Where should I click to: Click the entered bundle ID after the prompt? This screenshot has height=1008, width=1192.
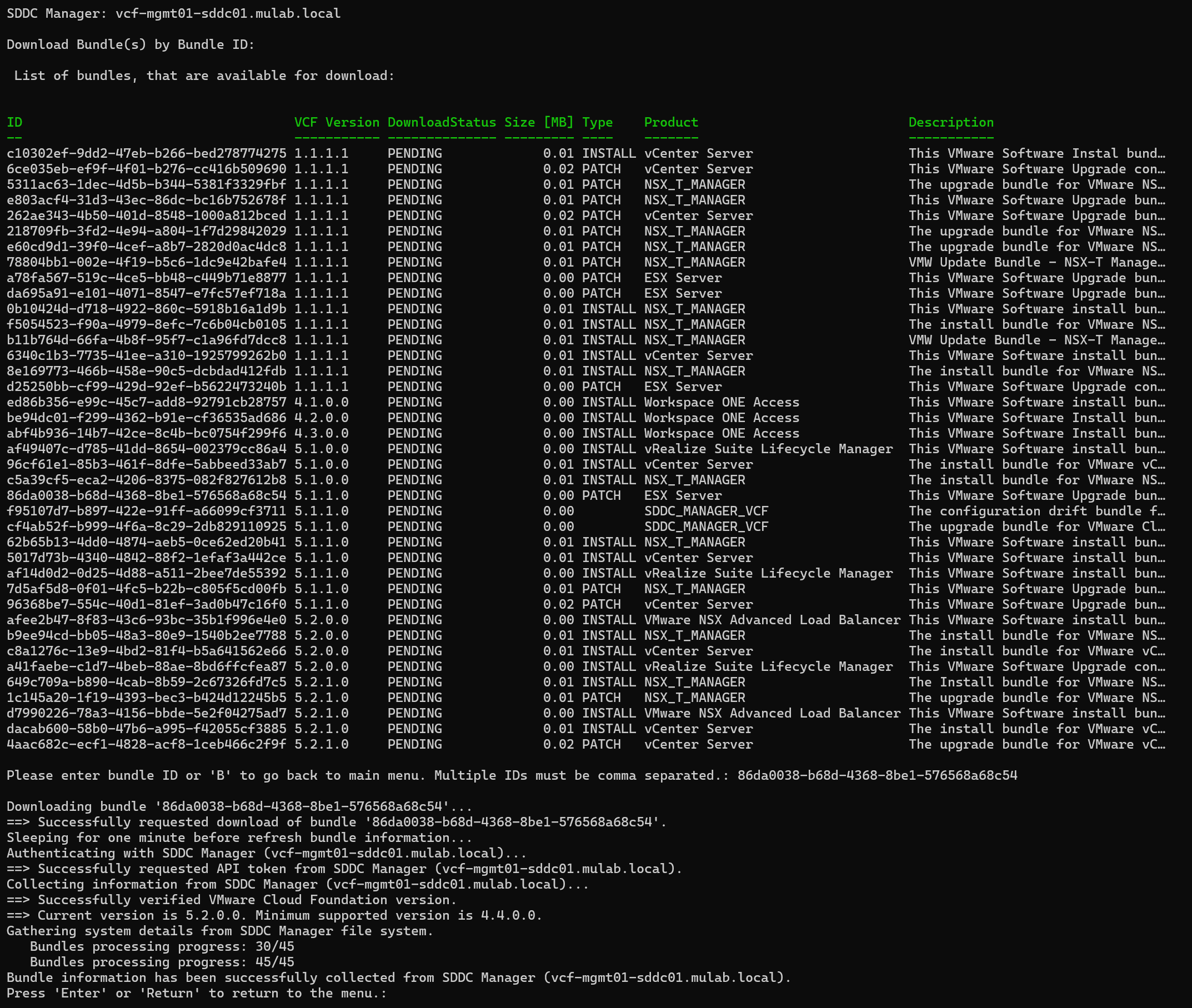877,775
